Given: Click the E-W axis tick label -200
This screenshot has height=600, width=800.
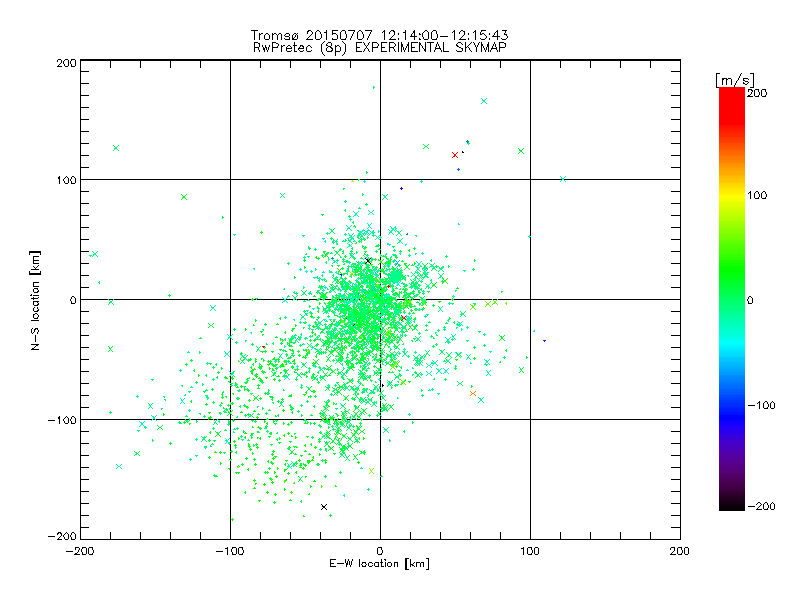Looking at the screenshot, I should click(80, 552).
